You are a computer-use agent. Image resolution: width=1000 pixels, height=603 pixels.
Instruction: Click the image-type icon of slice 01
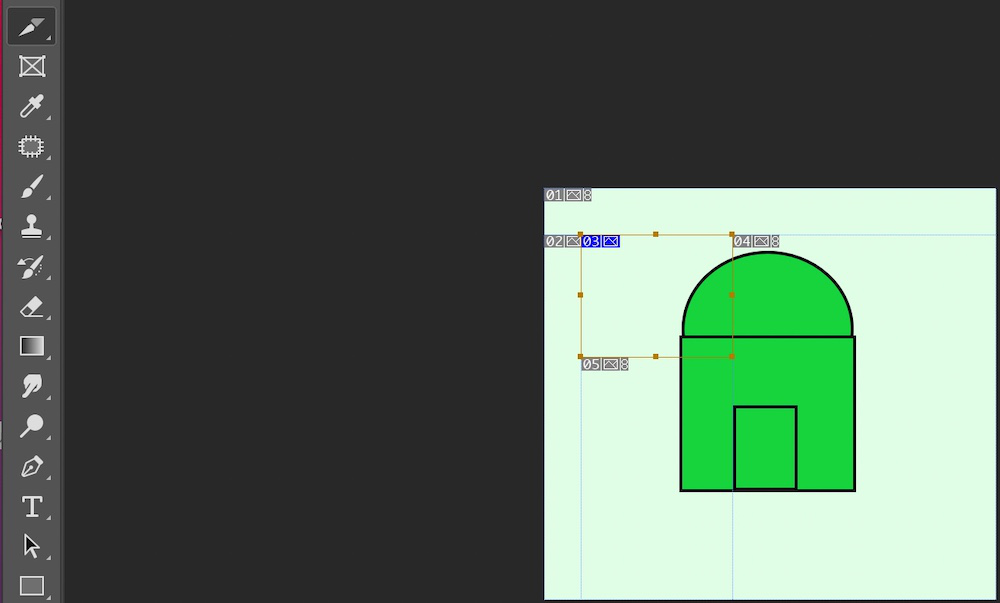(x=573, y=195)
